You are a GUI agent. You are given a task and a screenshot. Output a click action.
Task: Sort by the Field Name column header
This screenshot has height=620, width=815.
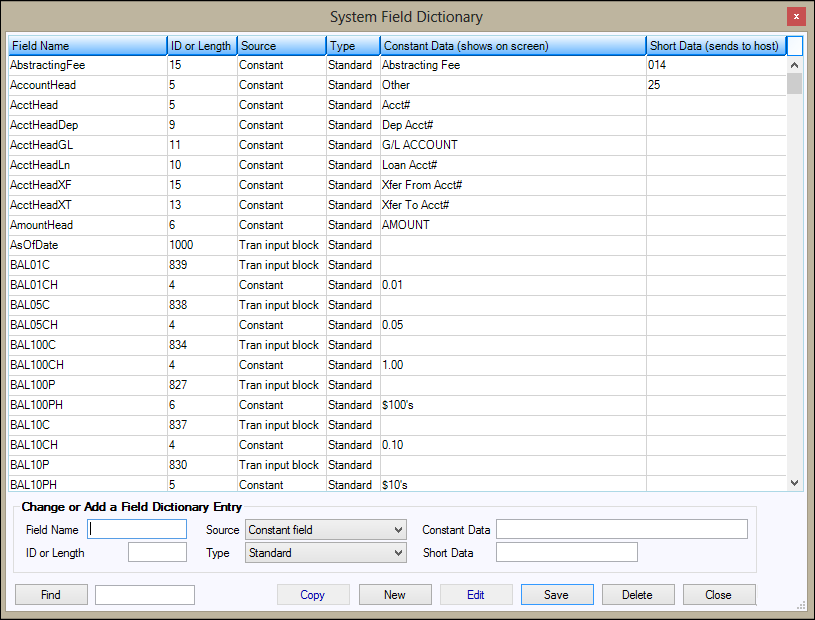coord(88,46)
